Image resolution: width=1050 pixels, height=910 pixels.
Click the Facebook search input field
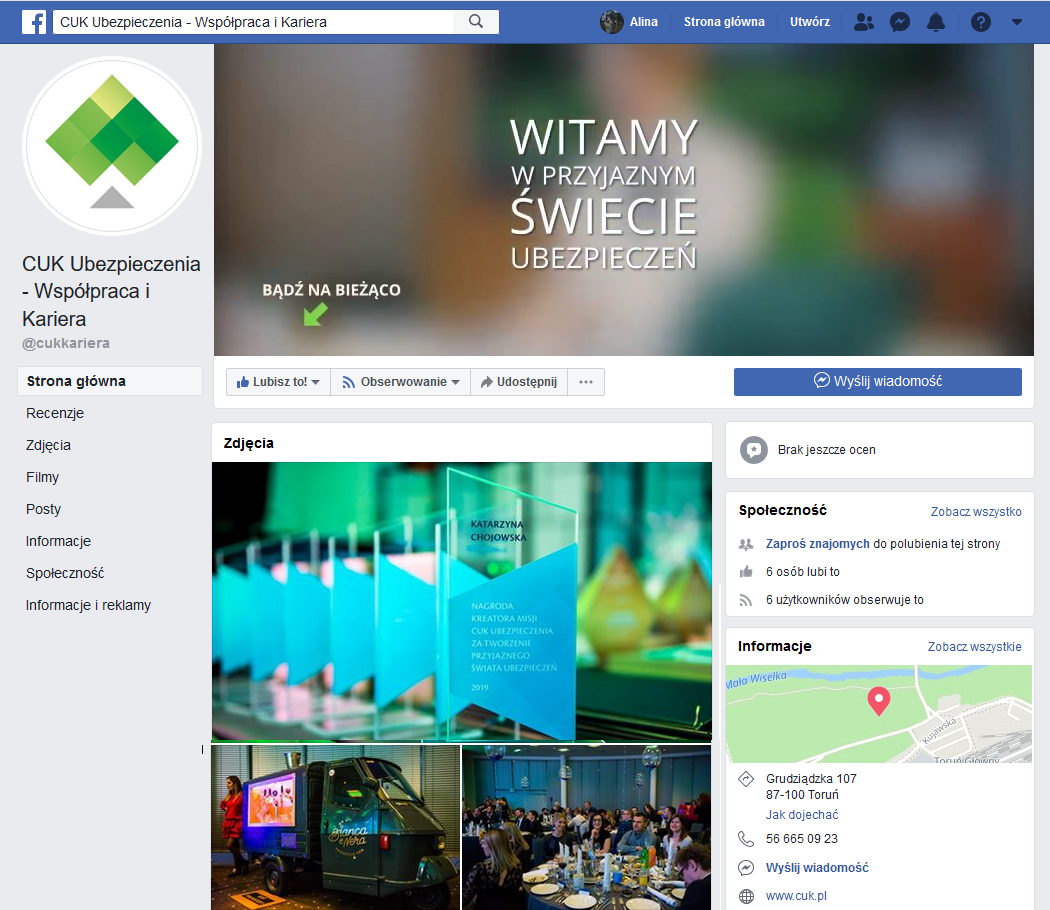(x=253, y=22)
